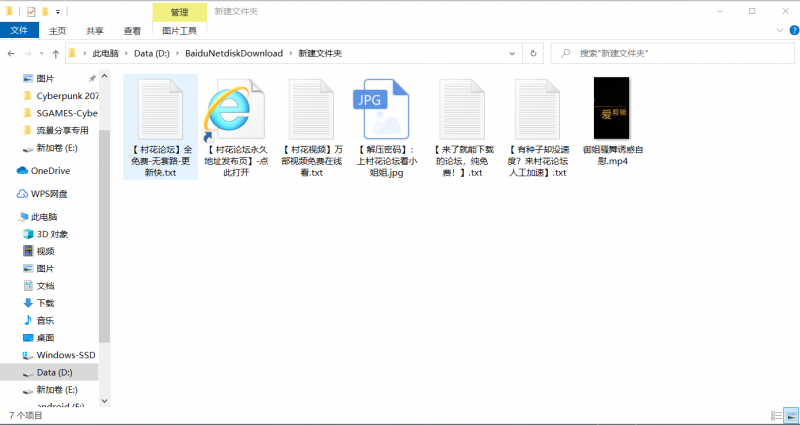
Task: Go to 下载 downloads folder
Action: (x=46, y=303)
